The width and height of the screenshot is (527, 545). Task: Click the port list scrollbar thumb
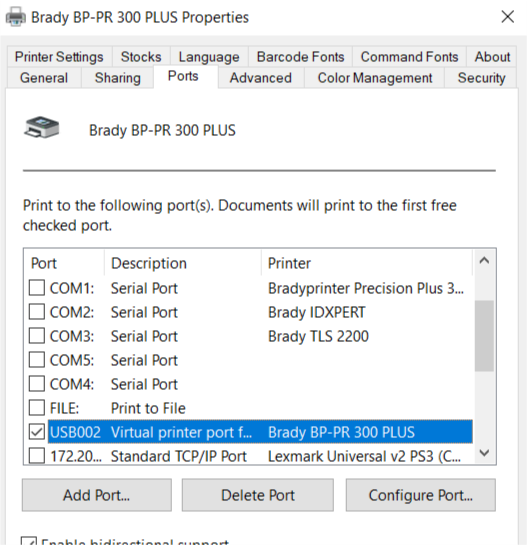coord(484,336)
